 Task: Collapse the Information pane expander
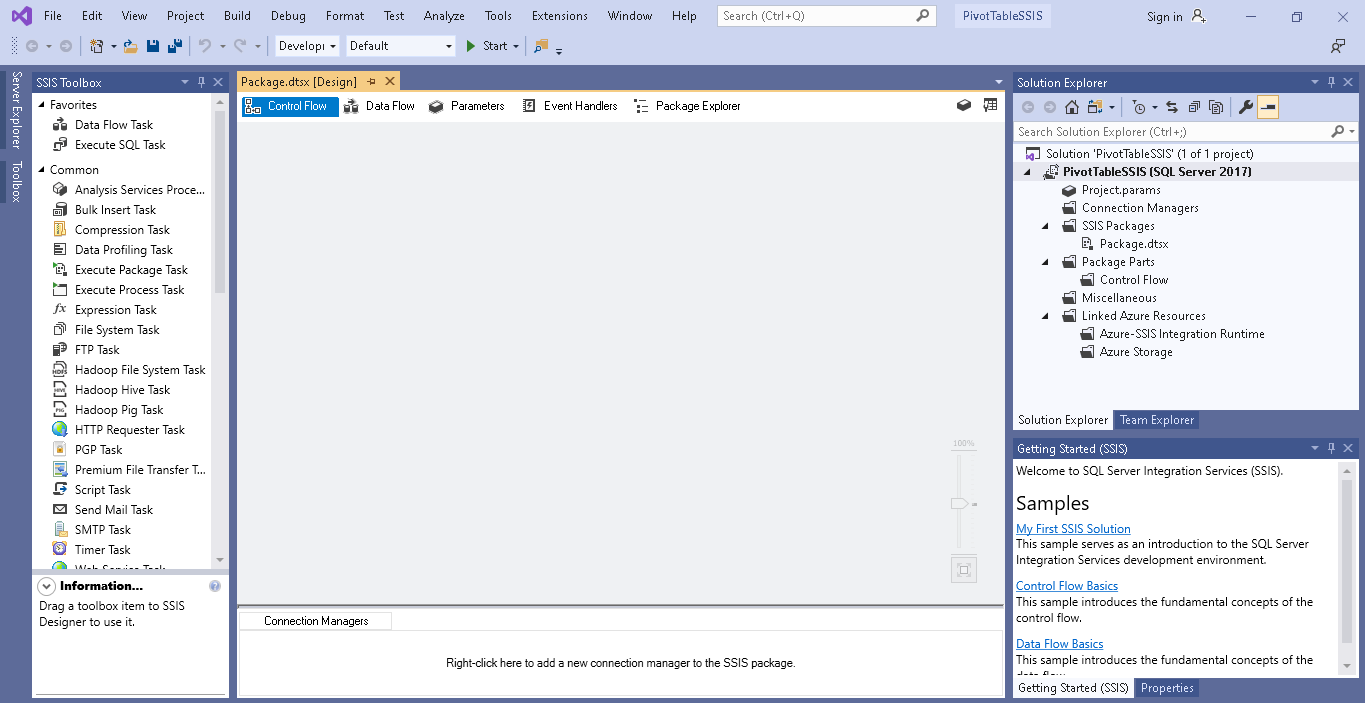tap(47, 586)
